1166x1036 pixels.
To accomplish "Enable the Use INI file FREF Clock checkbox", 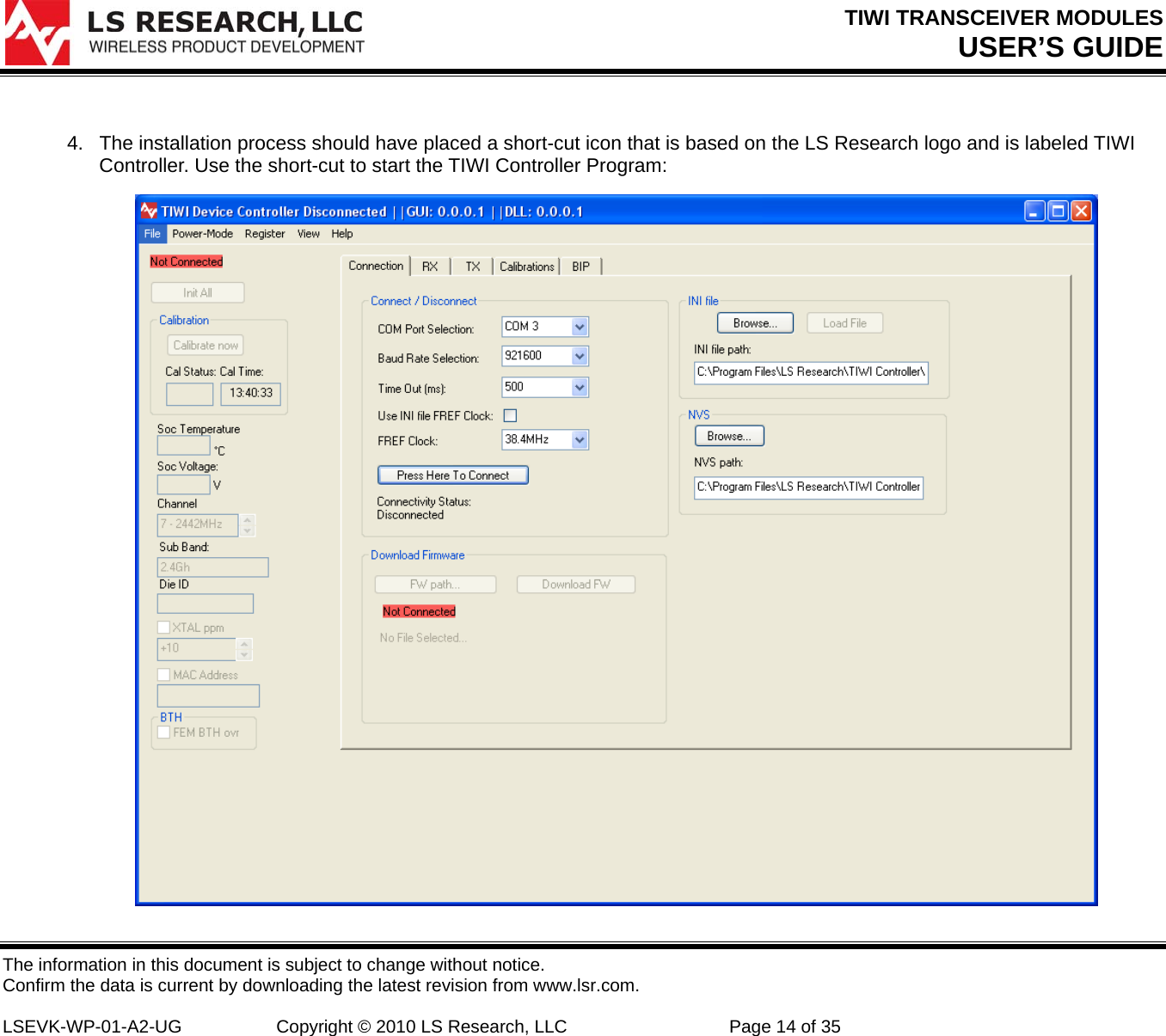I will [510, 415].
